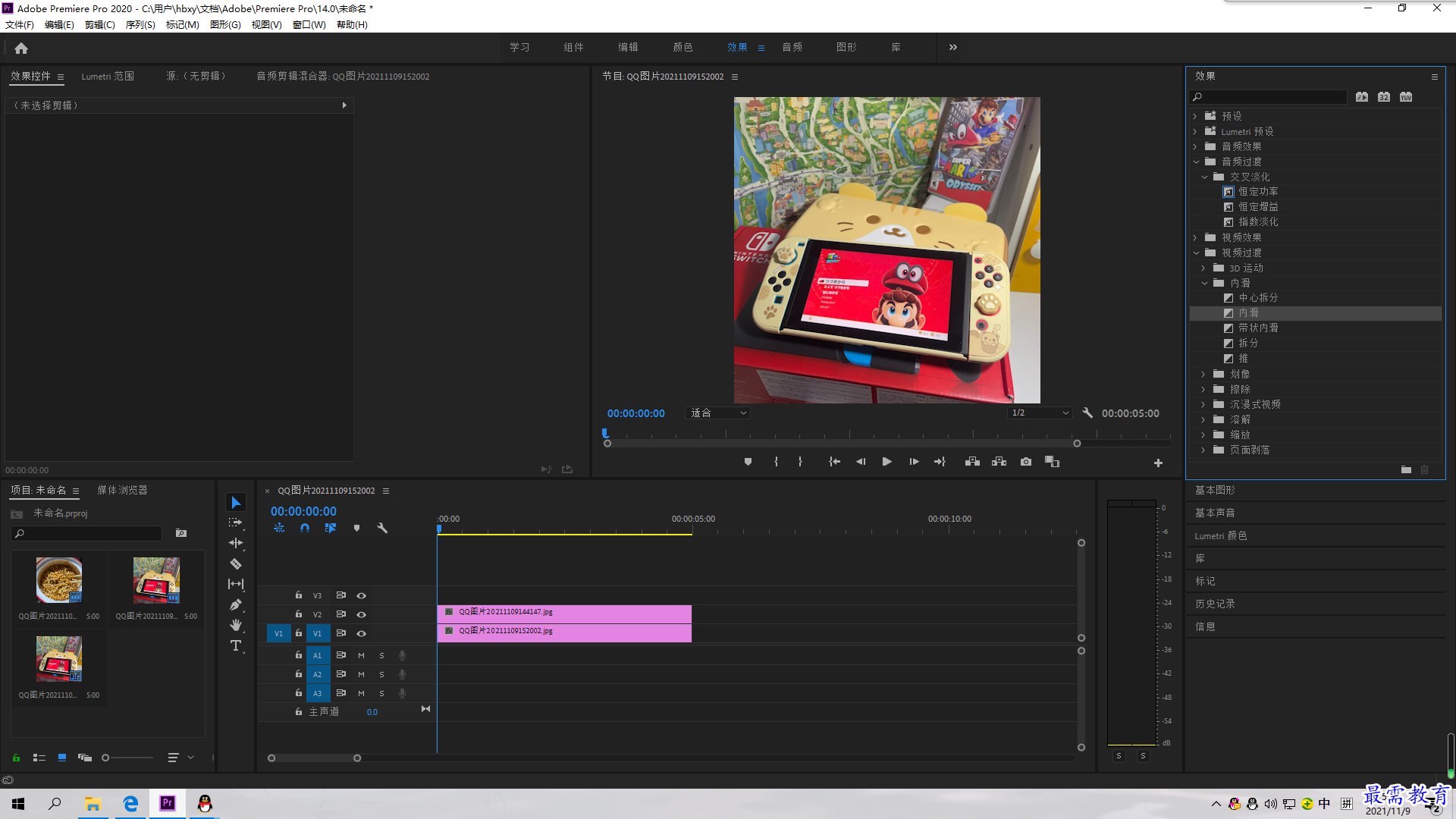The width and height of the screenshot is (1456, 819).
Task: Click the timeline display settings wrench
Action: coord(382,528)
